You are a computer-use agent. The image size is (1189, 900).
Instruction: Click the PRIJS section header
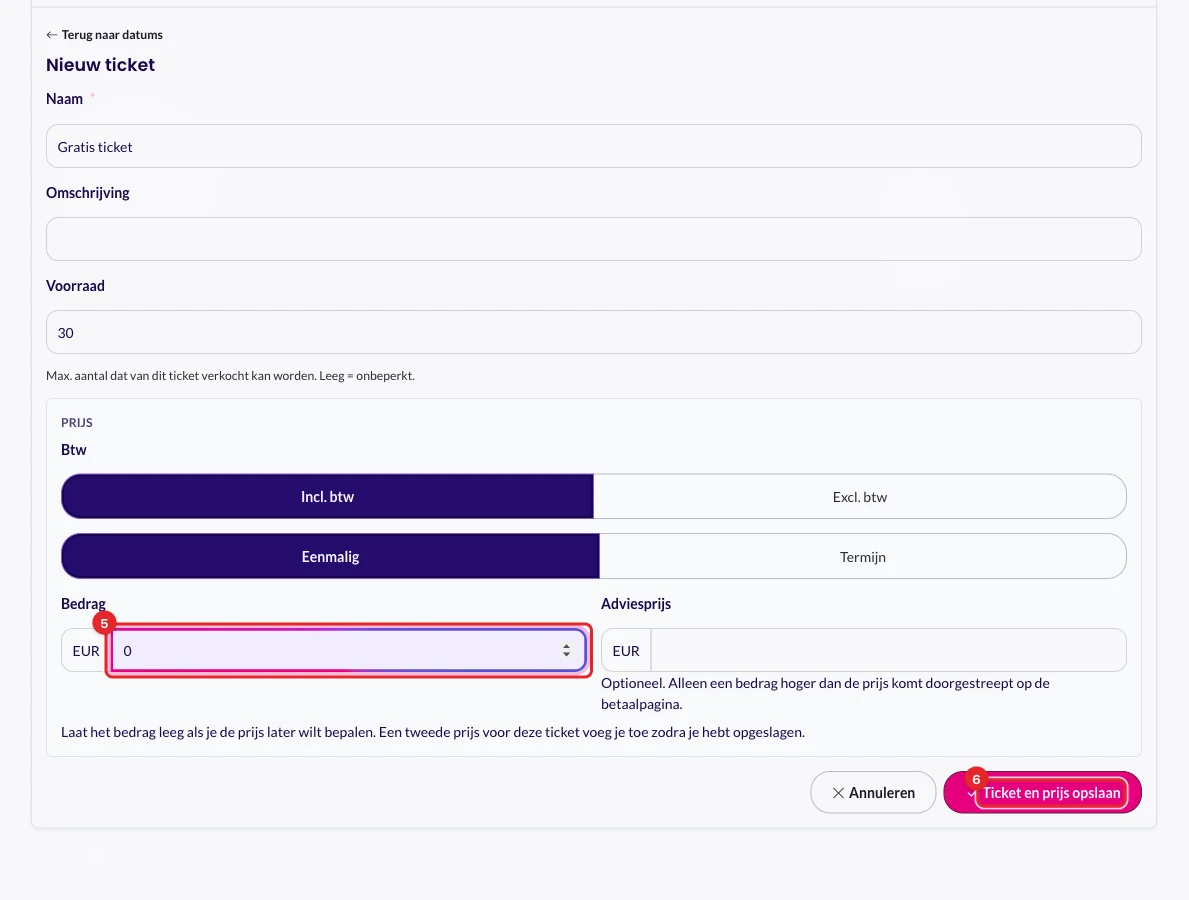click(x=77, y=422)
